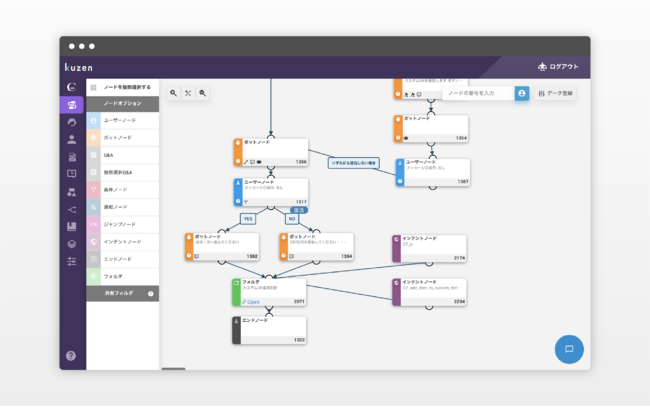This screenshot has height=407, width=650.
Task: Click comment icon on bot node 1384
Action: 291,257
